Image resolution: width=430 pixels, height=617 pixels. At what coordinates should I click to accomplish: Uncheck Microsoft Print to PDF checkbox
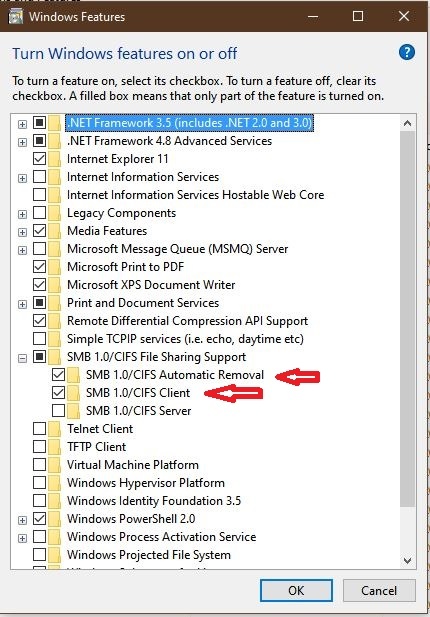click(39, 266)
